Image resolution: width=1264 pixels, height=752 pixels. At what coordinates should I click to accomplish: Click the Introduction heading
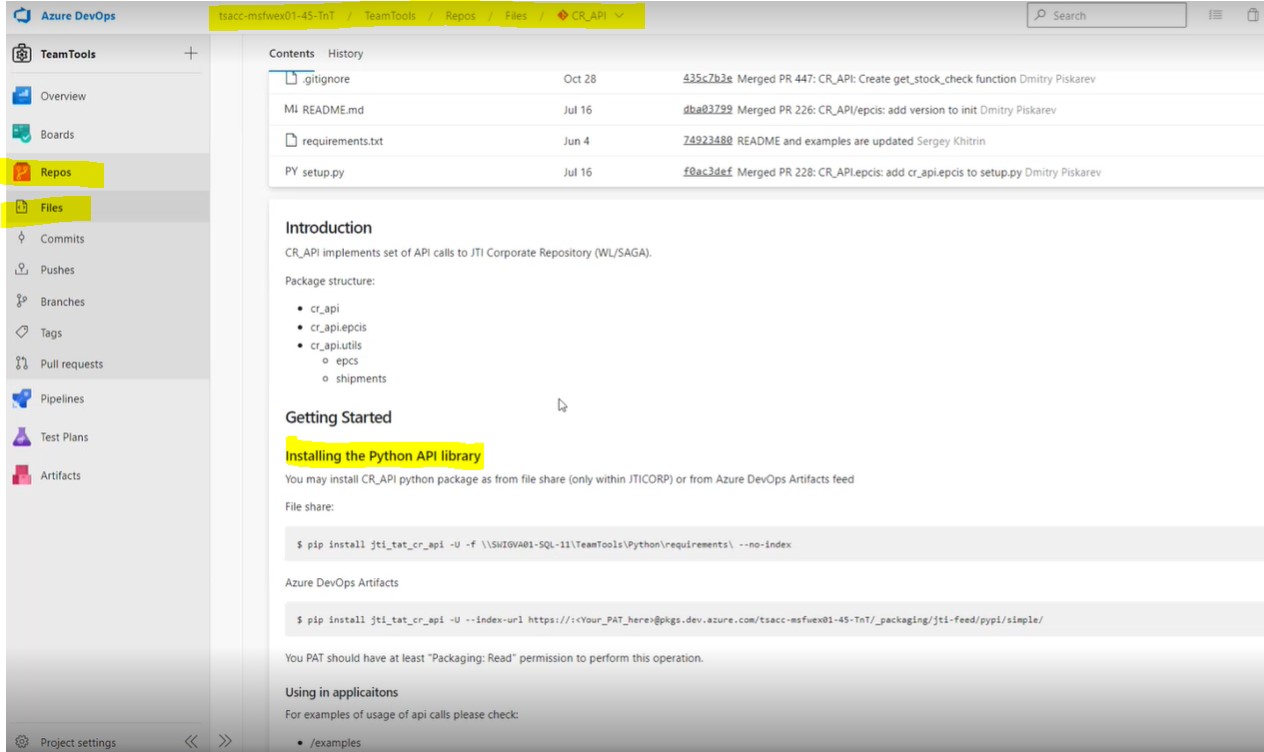pos(328,227)
